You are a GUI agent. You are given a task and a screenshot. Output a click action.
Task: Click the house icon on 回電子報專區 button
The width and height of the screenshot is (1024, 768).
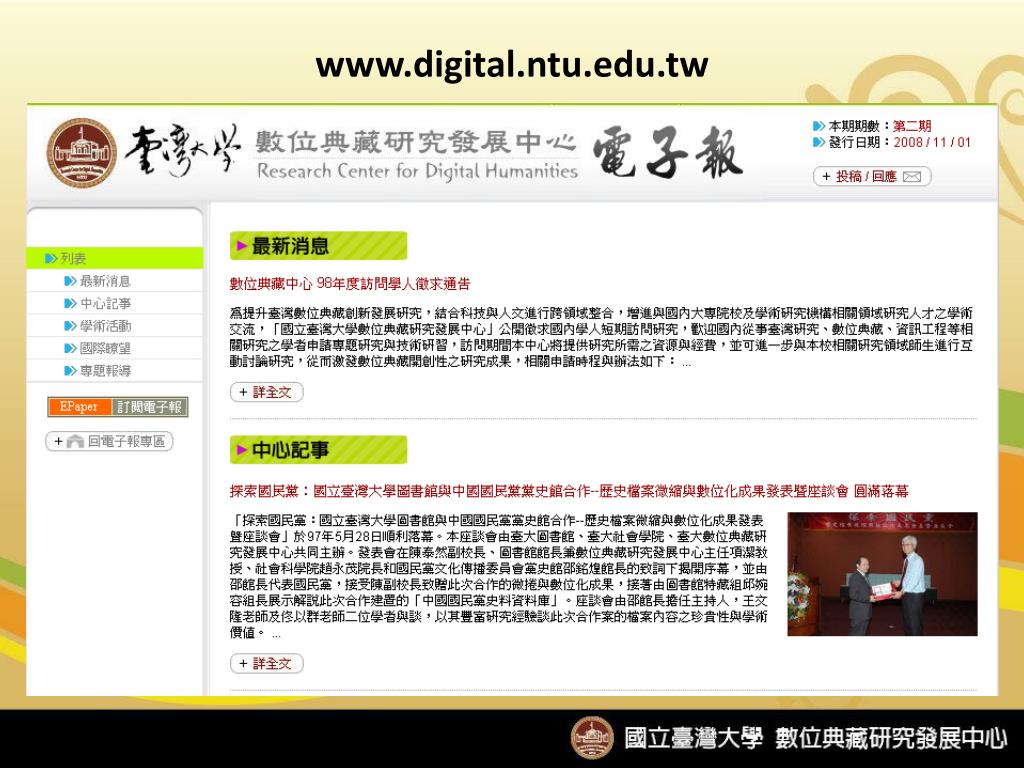[x=76, y=442]
